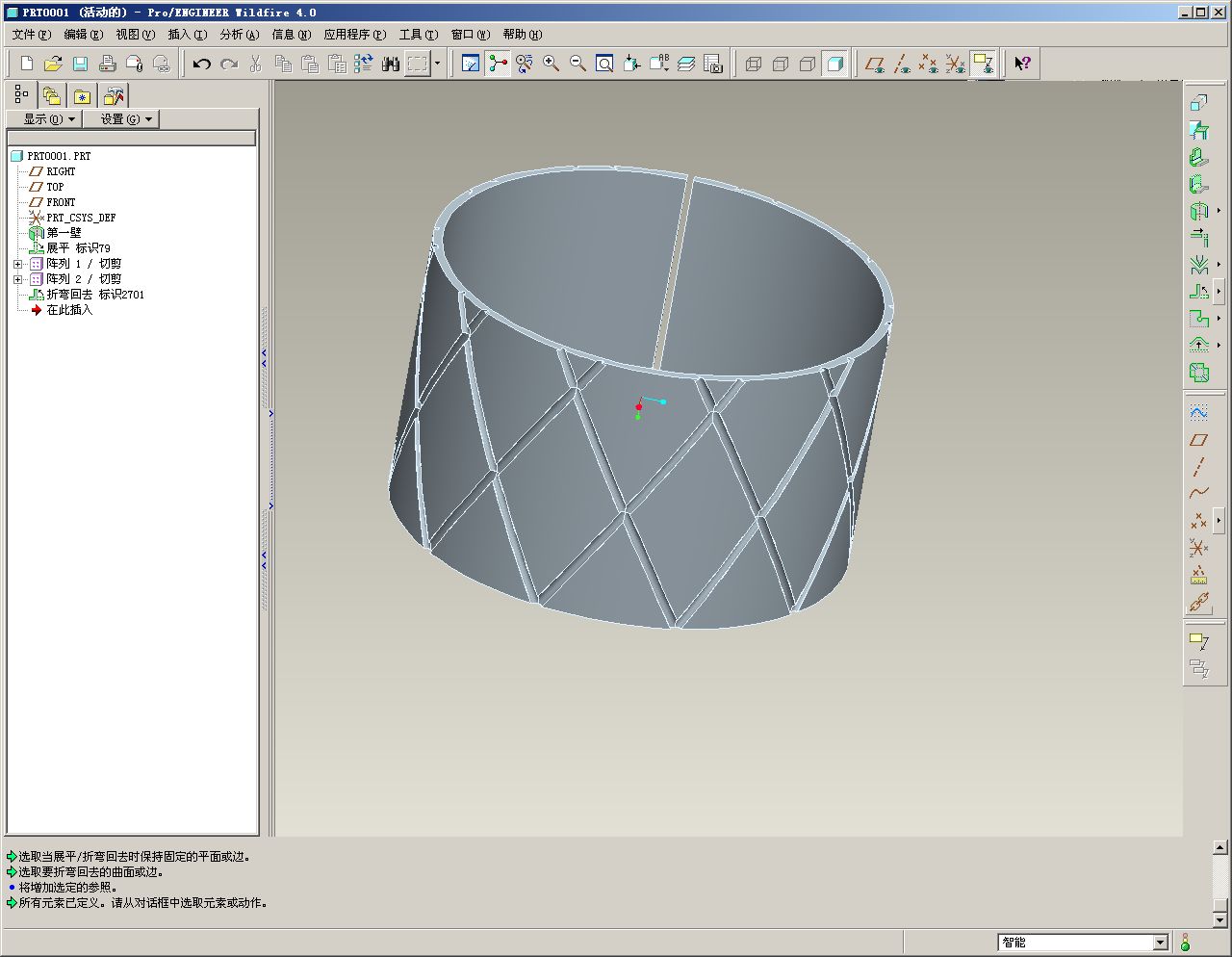The width and height of the screenshot is (1232, 957).
Task: Create a coordinate system from the right toolbar
Action: coord(1198,548)
